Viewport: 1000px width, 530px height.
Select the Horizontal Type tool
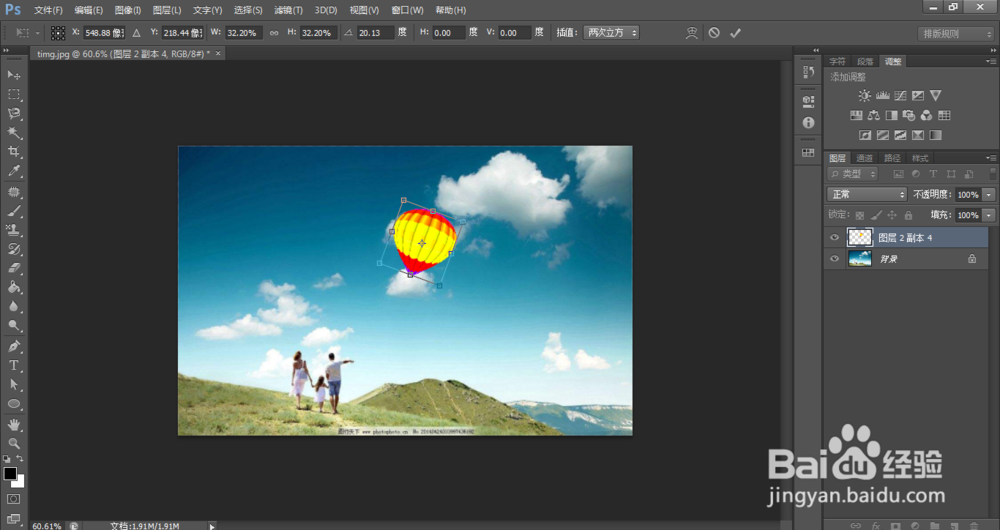tap(13, 365)
